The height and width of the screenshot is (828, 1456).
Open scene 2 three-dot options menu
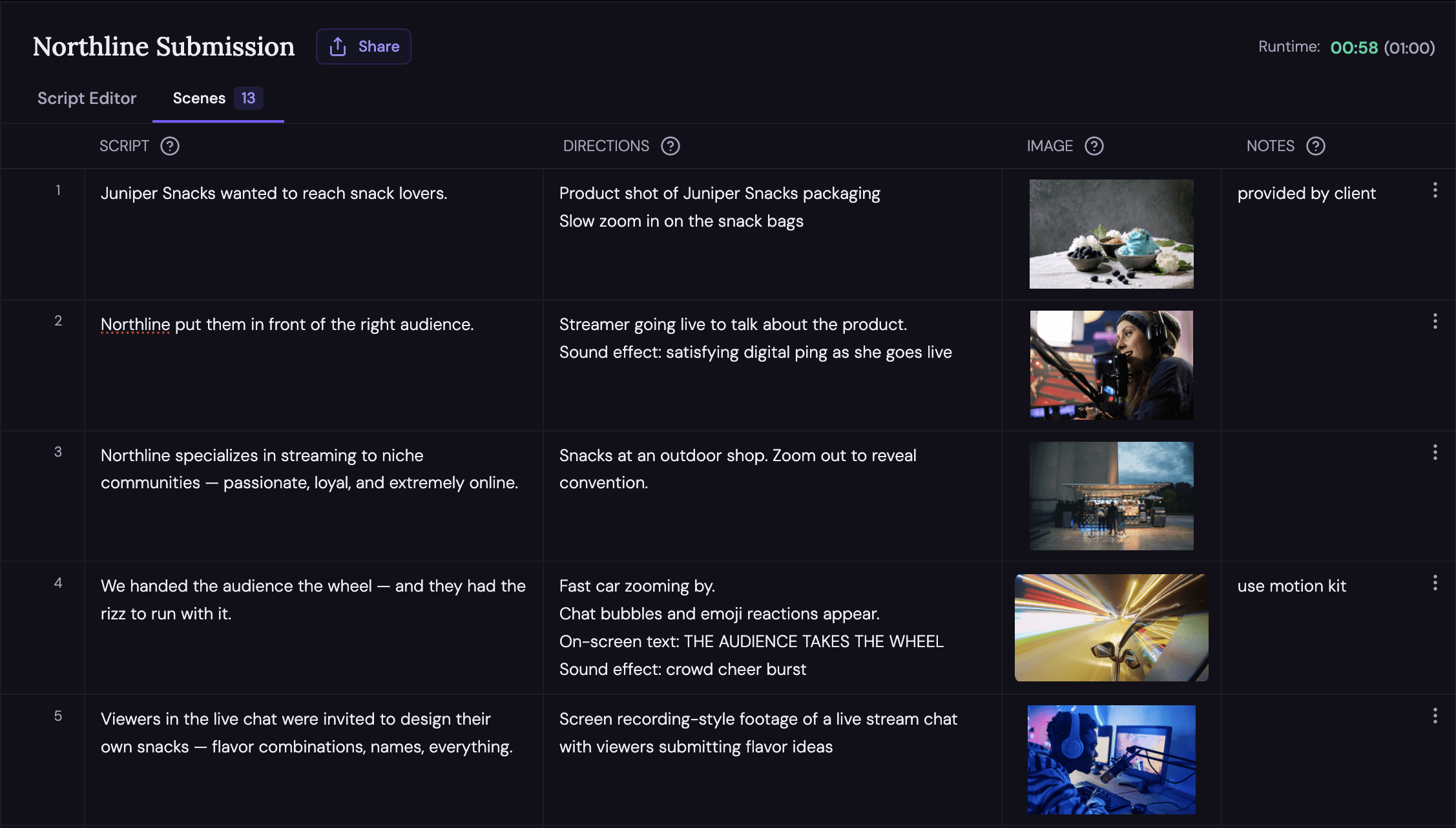click(1435, 321)
